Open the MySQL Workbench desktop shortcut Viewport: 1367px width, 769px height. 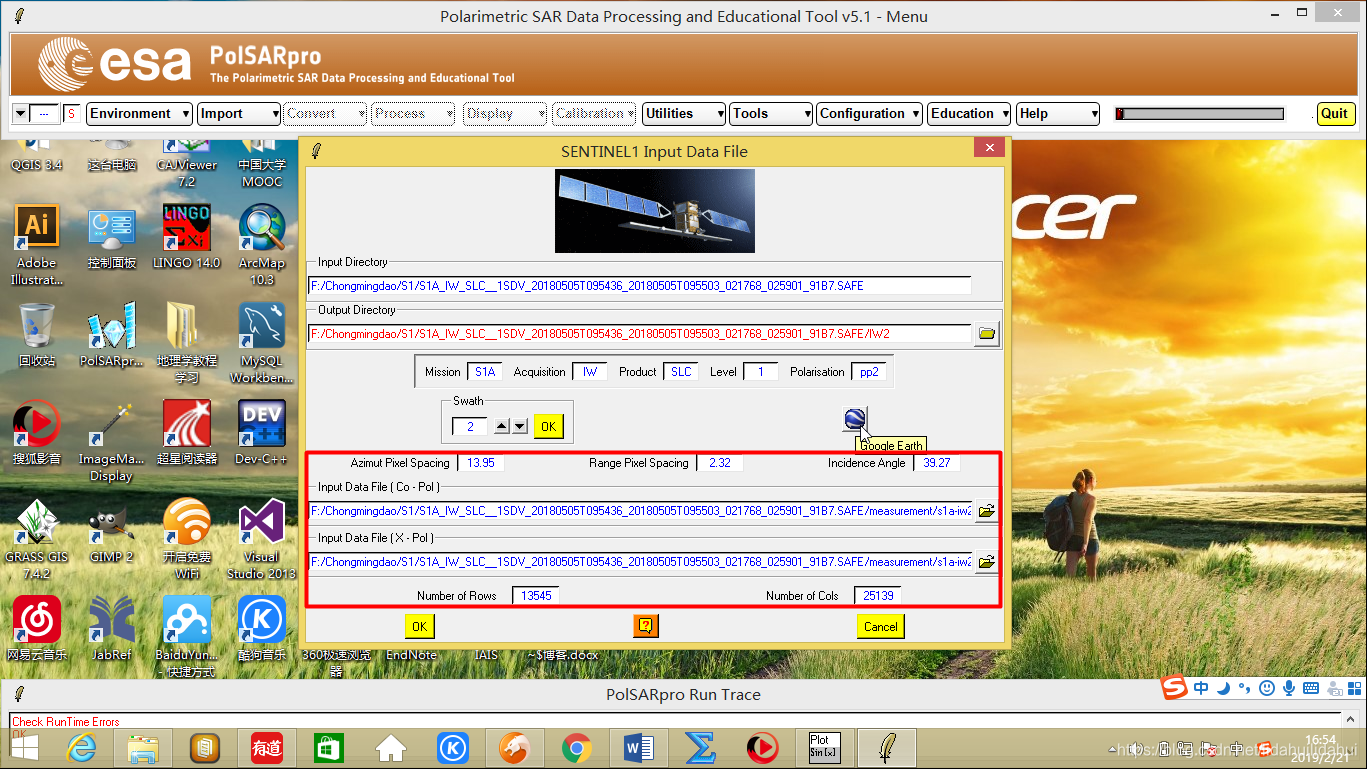[x=262, y=344]
